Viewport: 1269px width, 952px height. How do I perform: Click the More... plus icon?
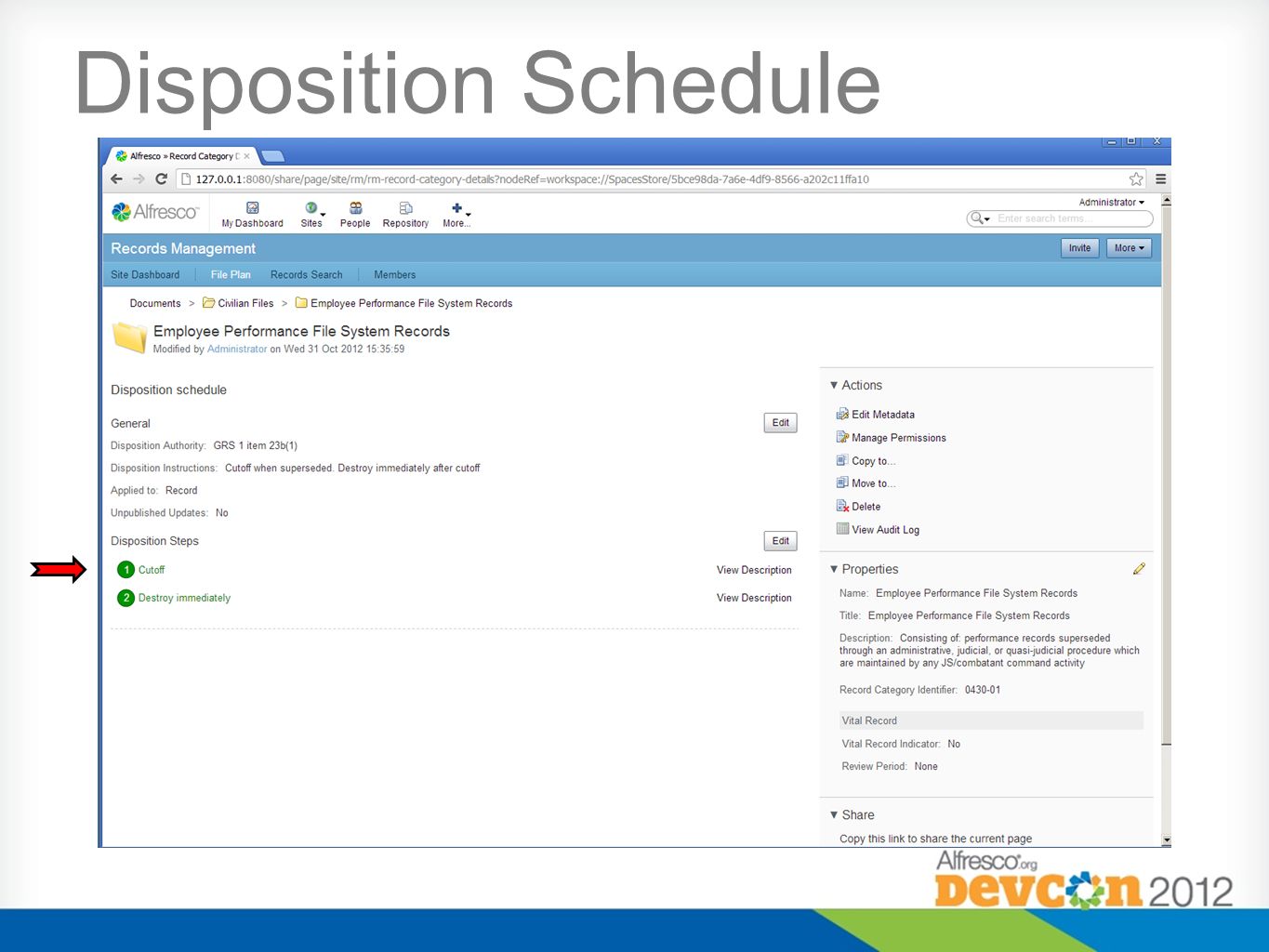[456, 208]
